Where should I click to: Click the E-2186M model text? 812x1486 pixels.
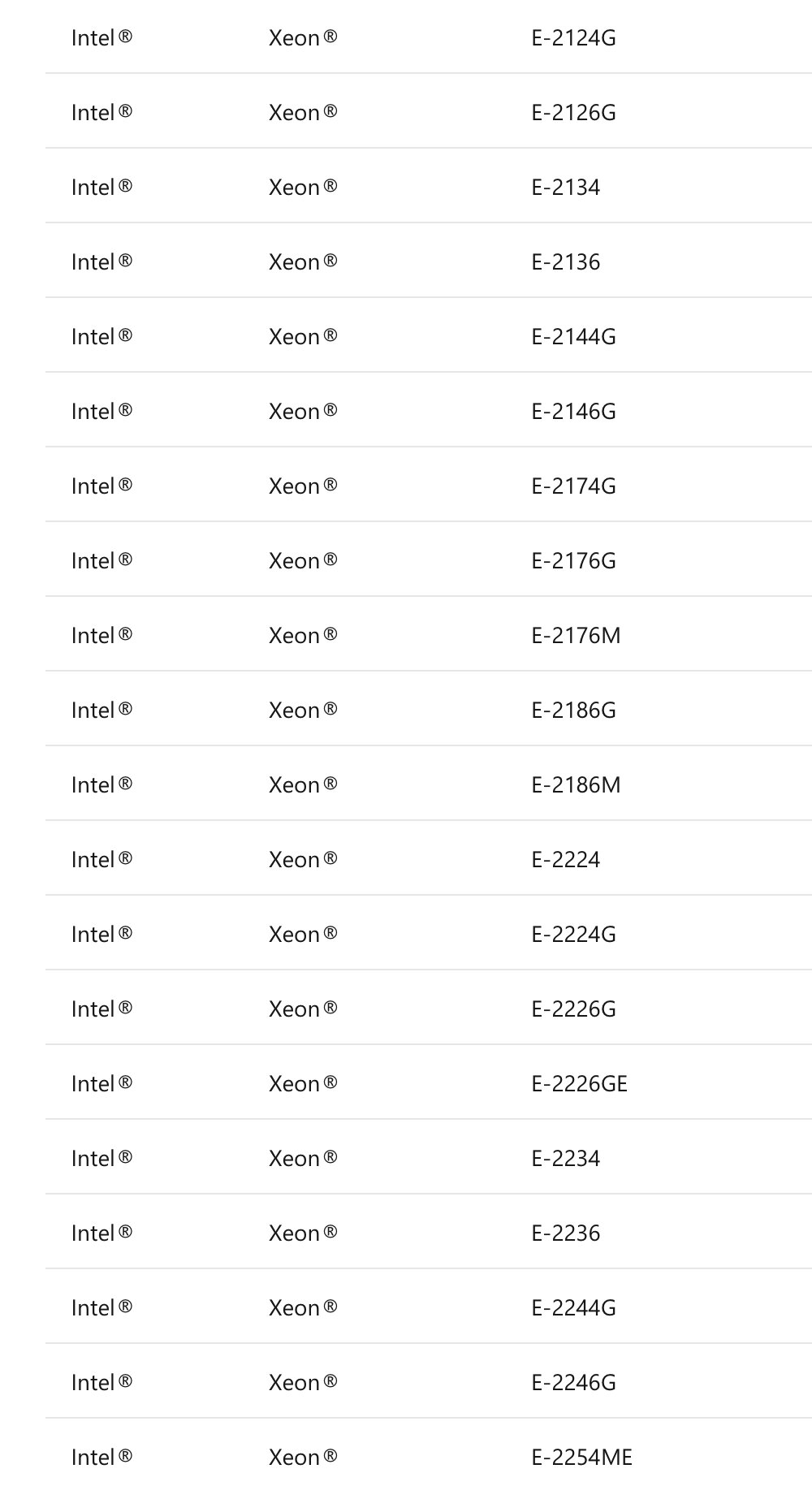576,785
